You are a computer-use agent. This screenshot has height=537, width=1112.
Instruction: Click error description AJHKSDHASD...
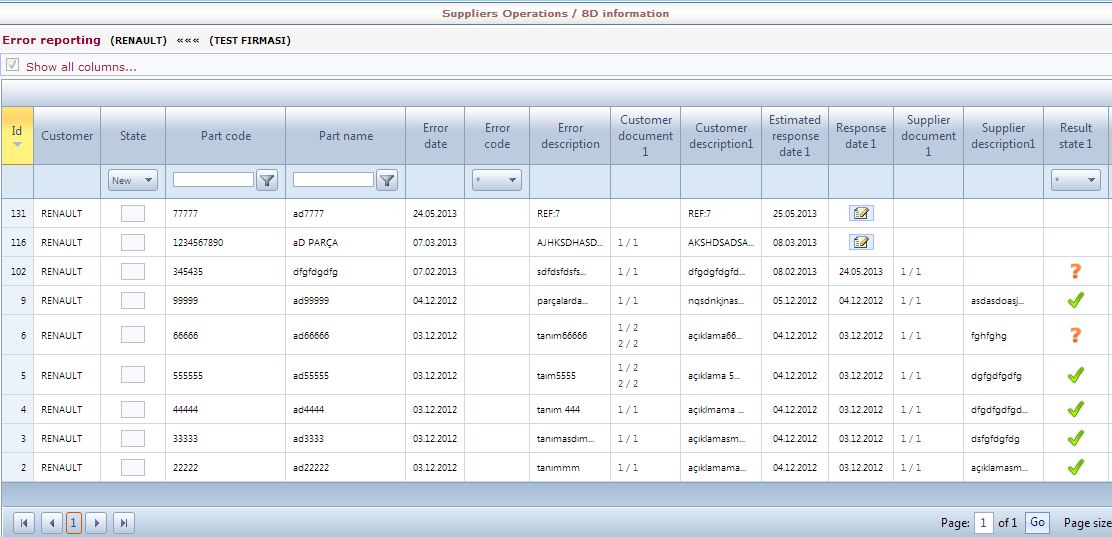(570, 243)
